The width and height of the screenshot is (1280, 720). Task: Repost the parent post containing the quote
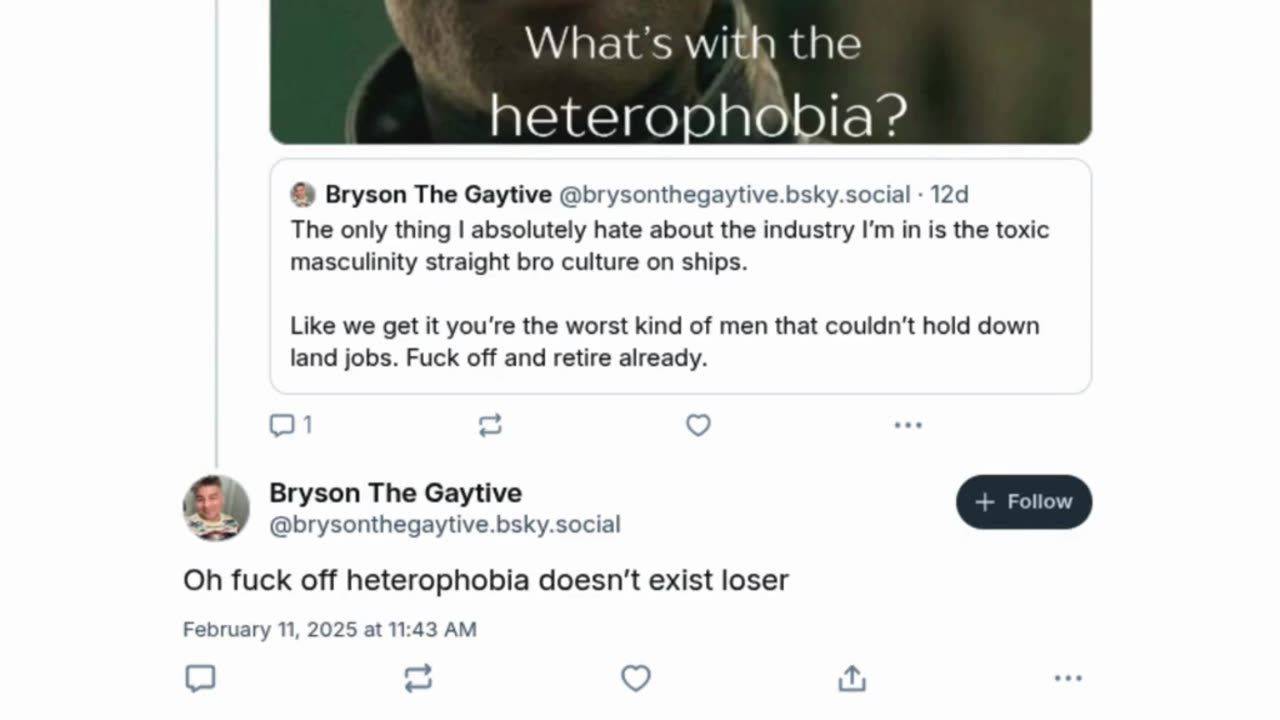pos(490,426)
